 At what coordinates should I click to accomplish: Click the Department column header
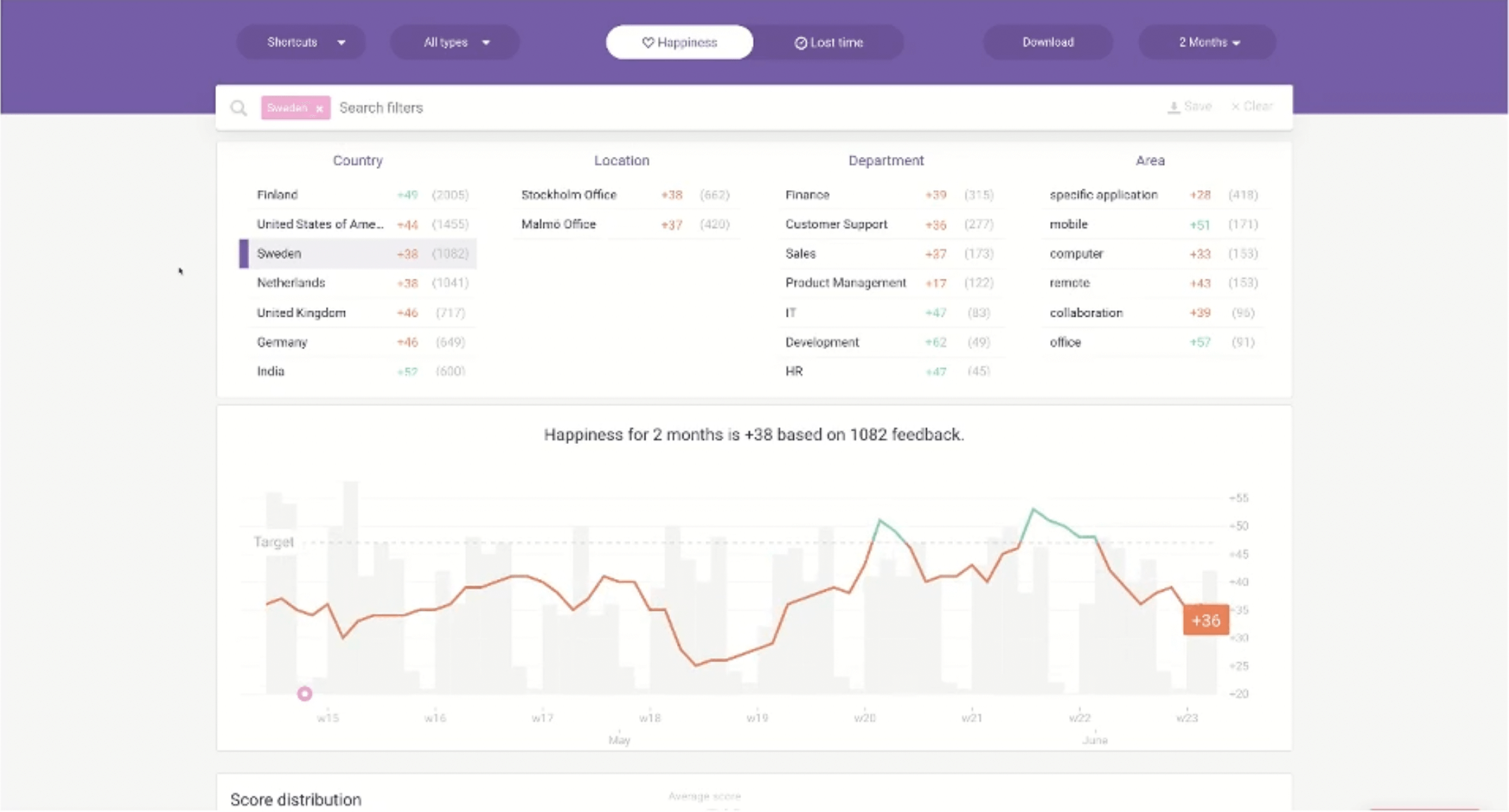click(x=886, y=160)
